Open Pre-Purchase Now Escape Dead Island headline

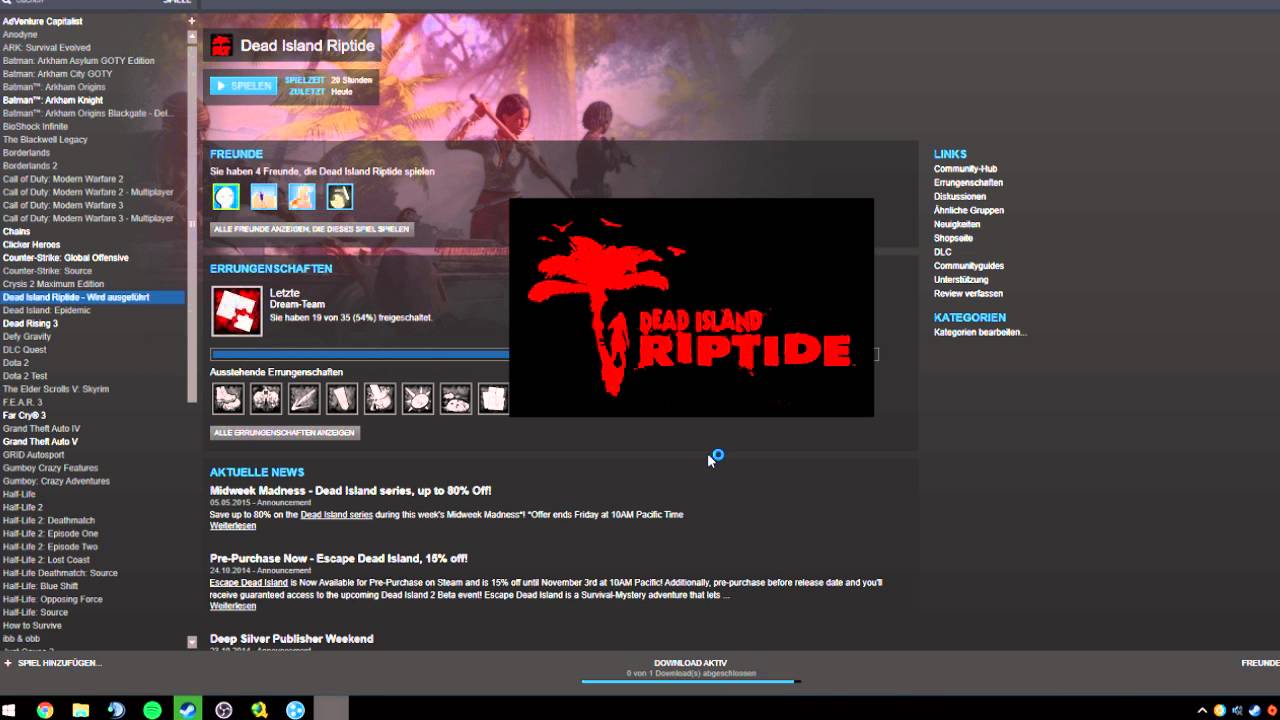(338, 558)
